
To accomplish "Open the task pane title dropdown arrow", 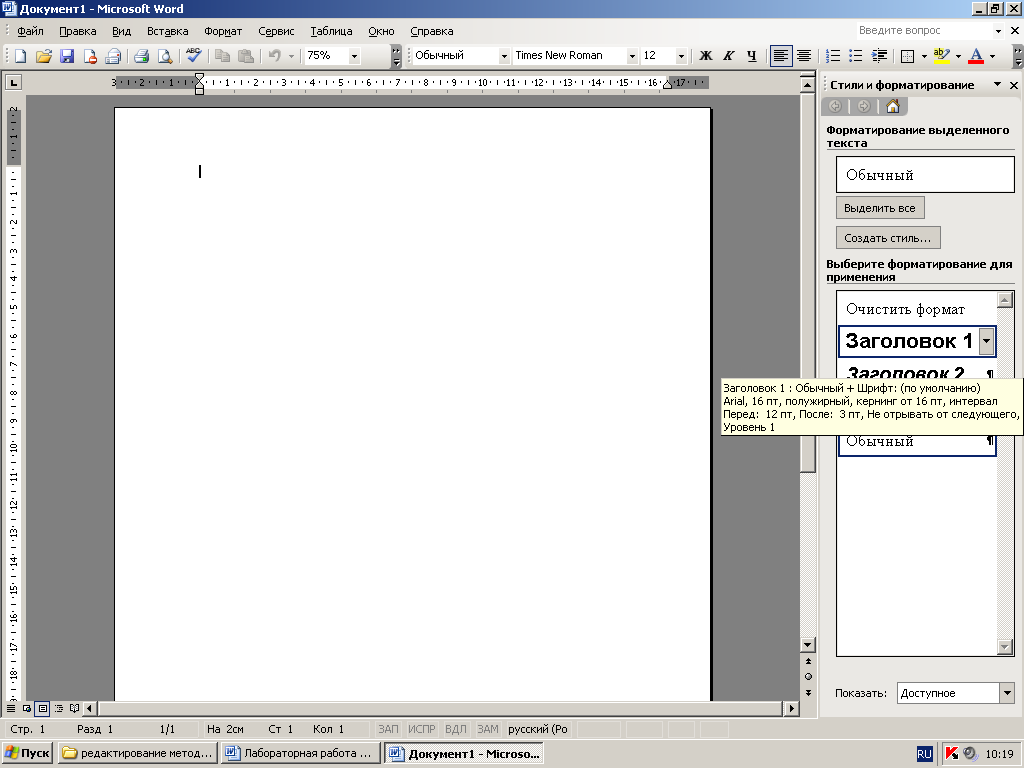I will [x=997, y=84].
